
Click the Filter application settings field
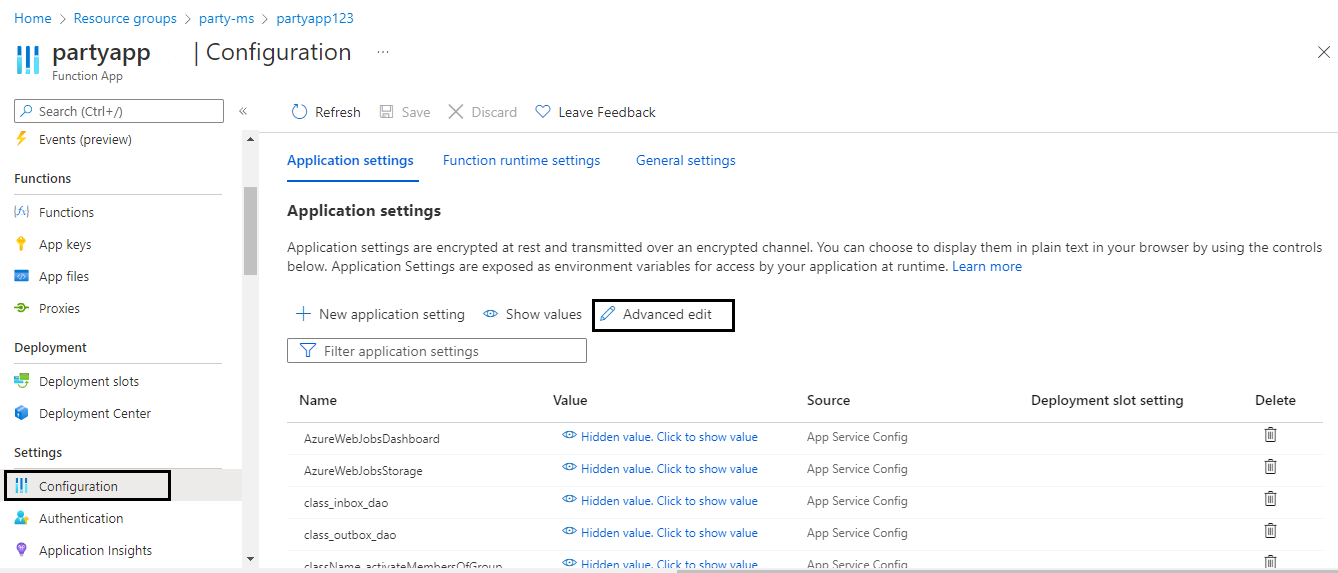click(437, 351)
